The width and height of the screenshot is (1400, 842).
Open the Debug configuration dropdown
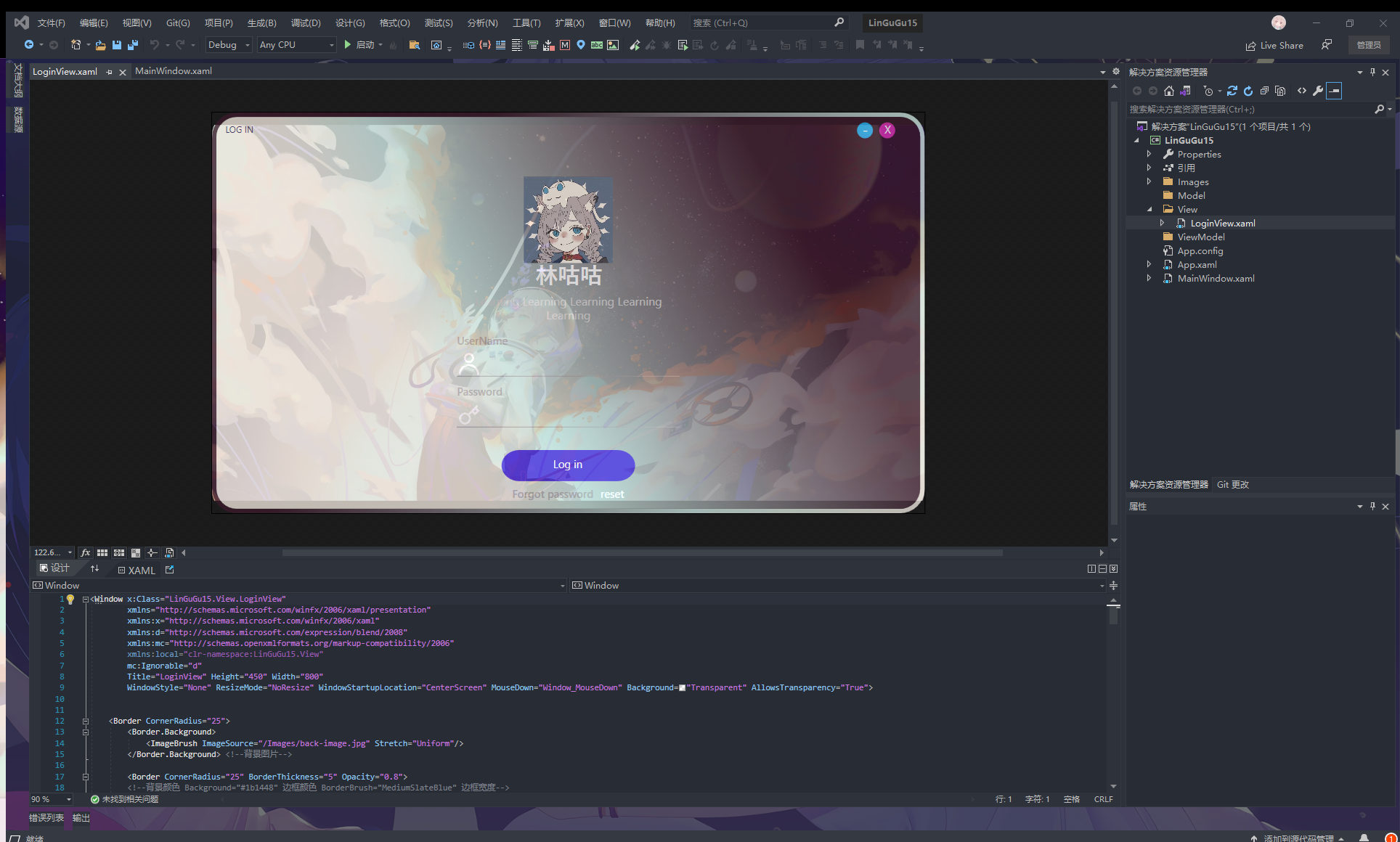click(x=228, y=44)
